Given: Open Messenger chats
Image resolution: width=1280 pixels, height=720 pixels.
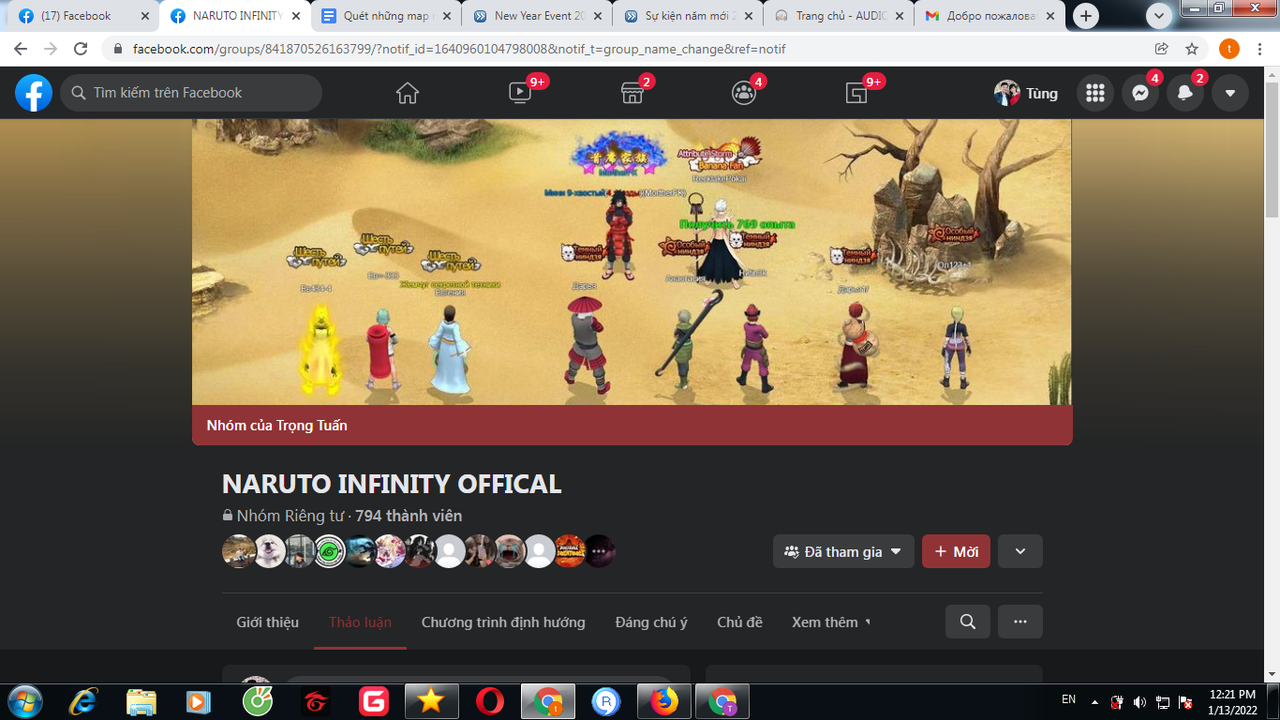Looking at the screenshot, I should [x=1140, y=93].
